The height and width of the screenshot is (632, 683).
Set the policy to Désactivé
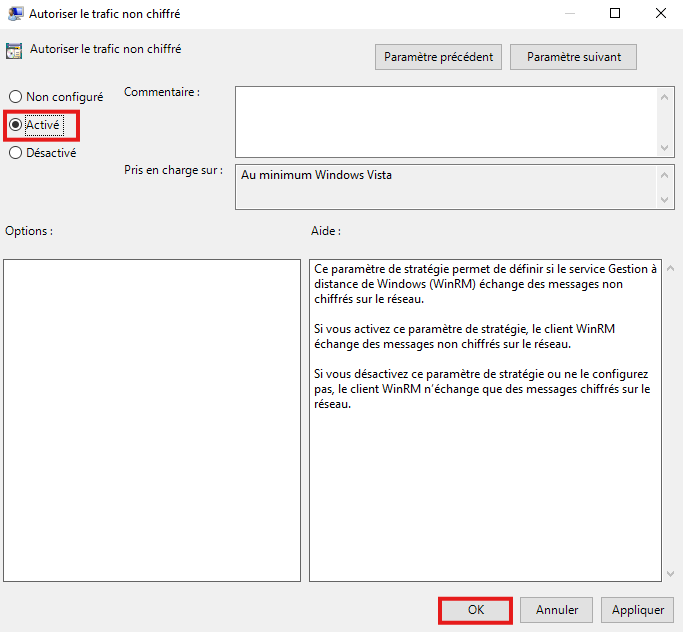tap(16, 153)
